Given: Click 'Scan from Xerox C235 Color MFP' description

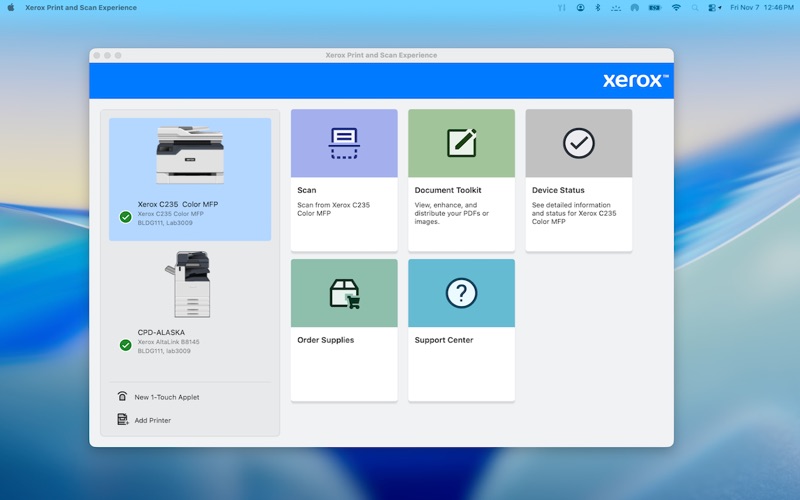Looking at the screenshot, I should 334,209.
